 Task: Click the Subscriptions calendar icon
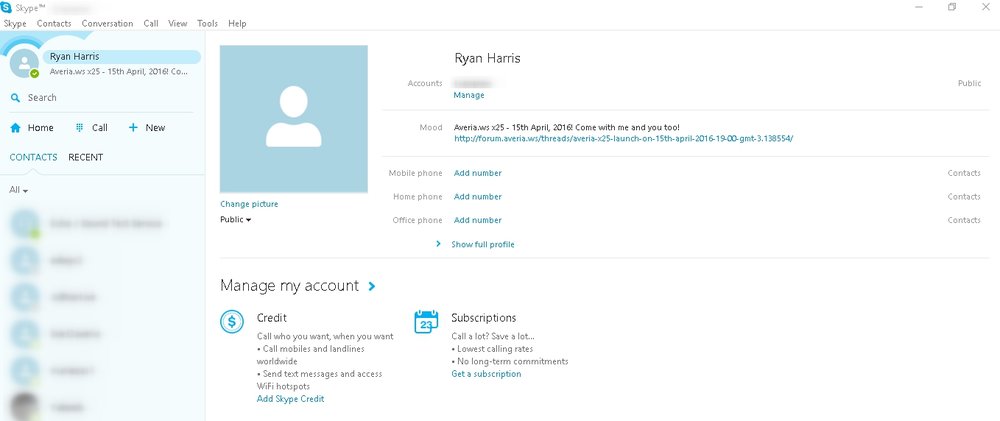pos(426,322)
